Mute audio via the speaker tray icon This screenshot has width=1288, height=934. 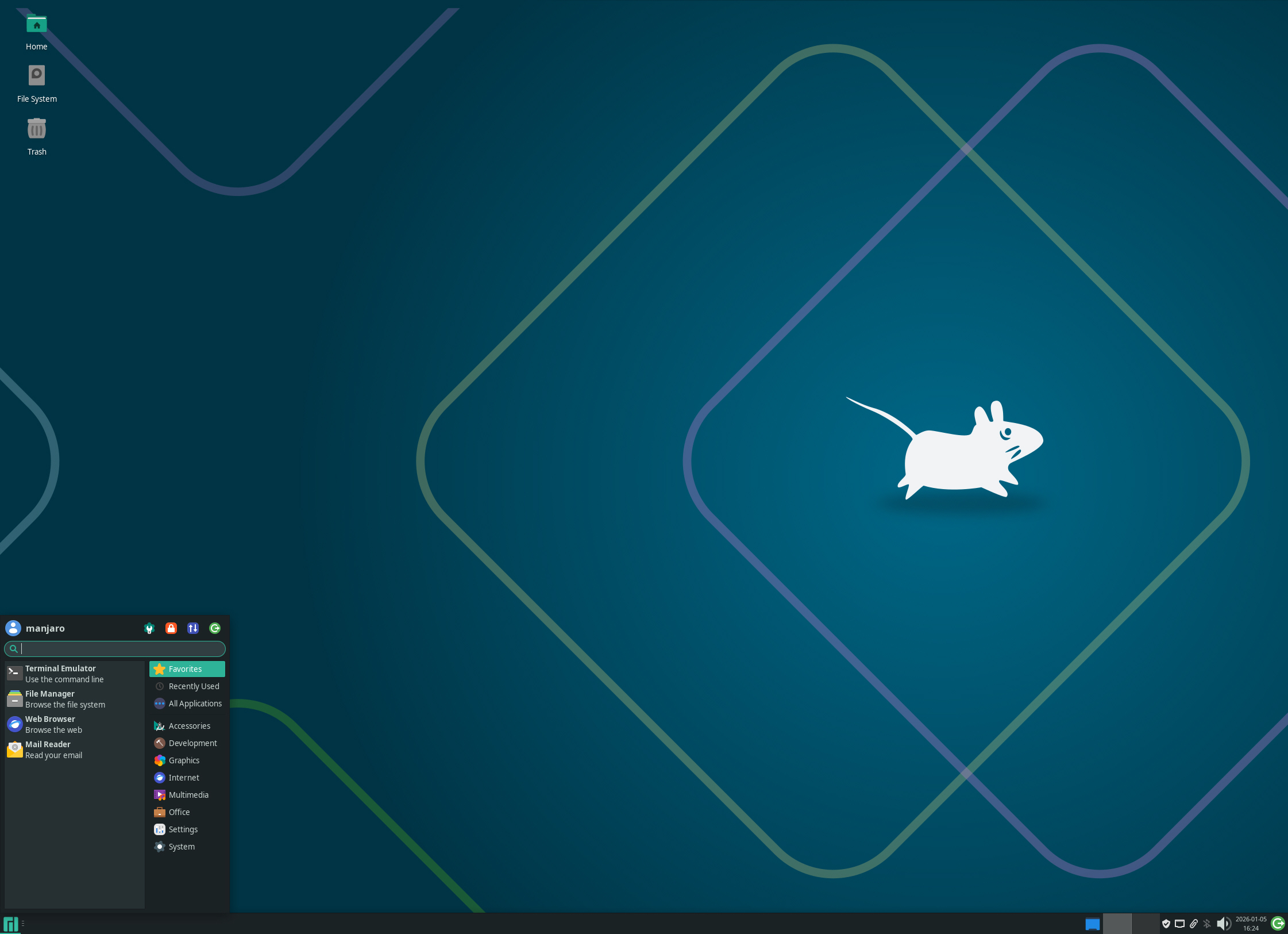(x=1224, y=924)
